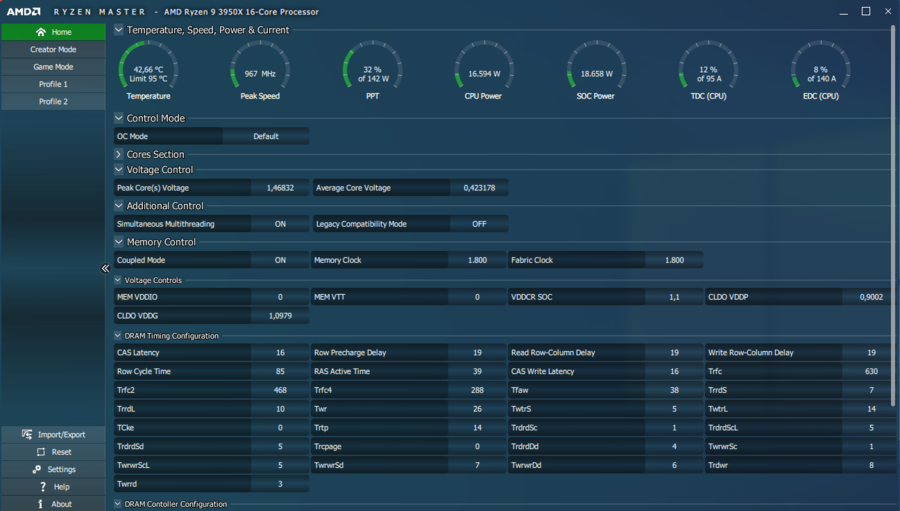Viewport: 900px width, 511px height.
Task: Click the Tfaw value 38
Action: click(x=674, y=390)
